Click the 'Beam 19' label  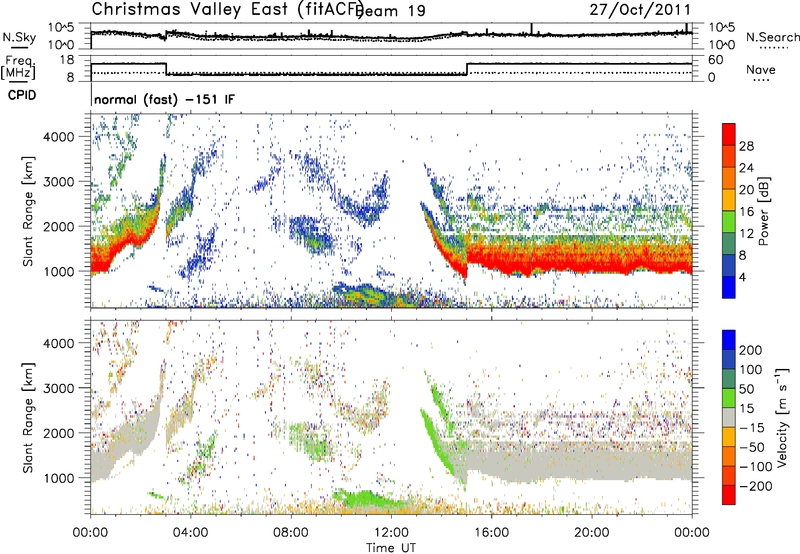coord(390,11)
